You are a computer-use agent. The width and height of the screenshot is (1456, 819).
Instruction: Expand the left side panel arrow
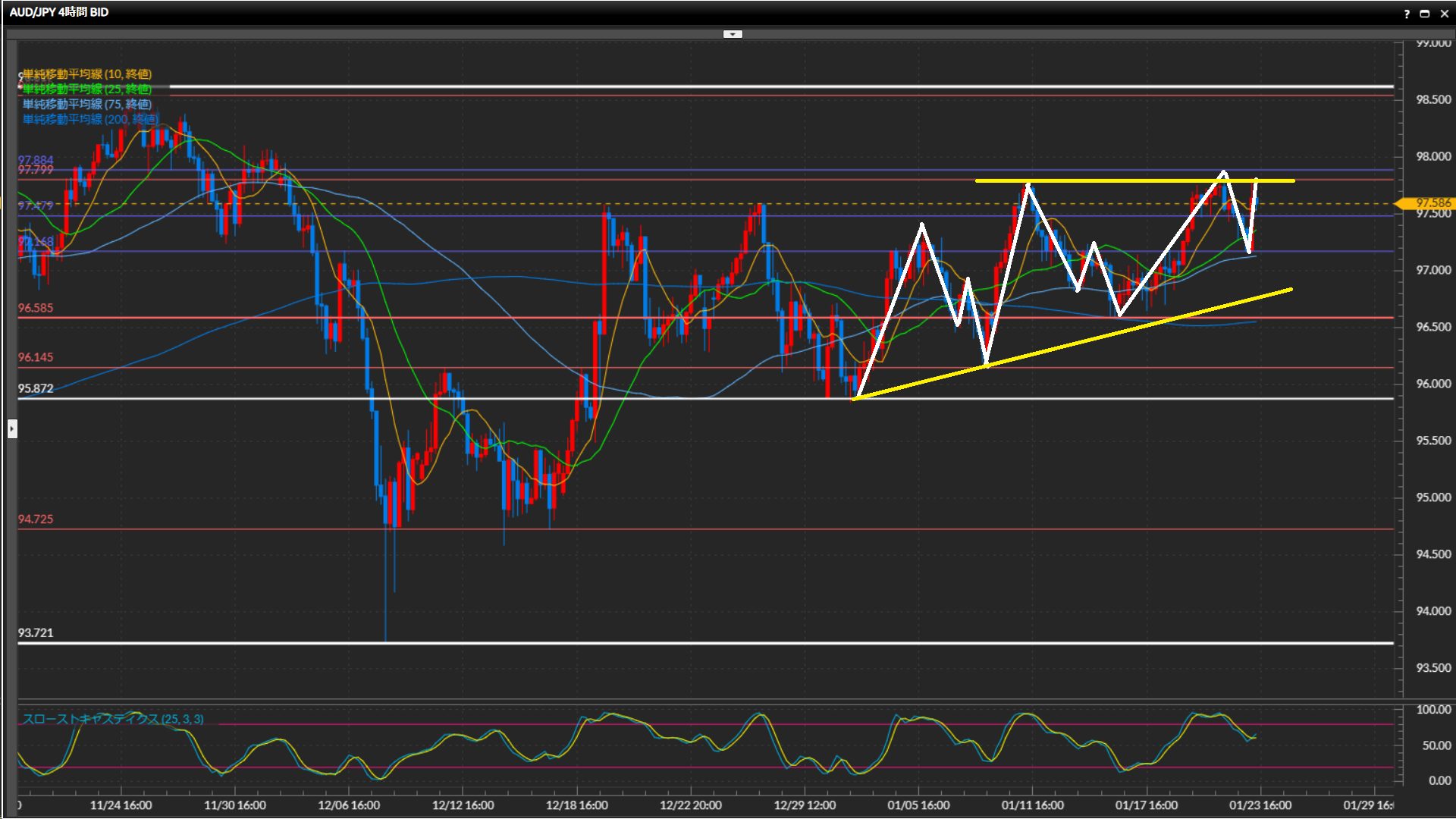point(12,429)
